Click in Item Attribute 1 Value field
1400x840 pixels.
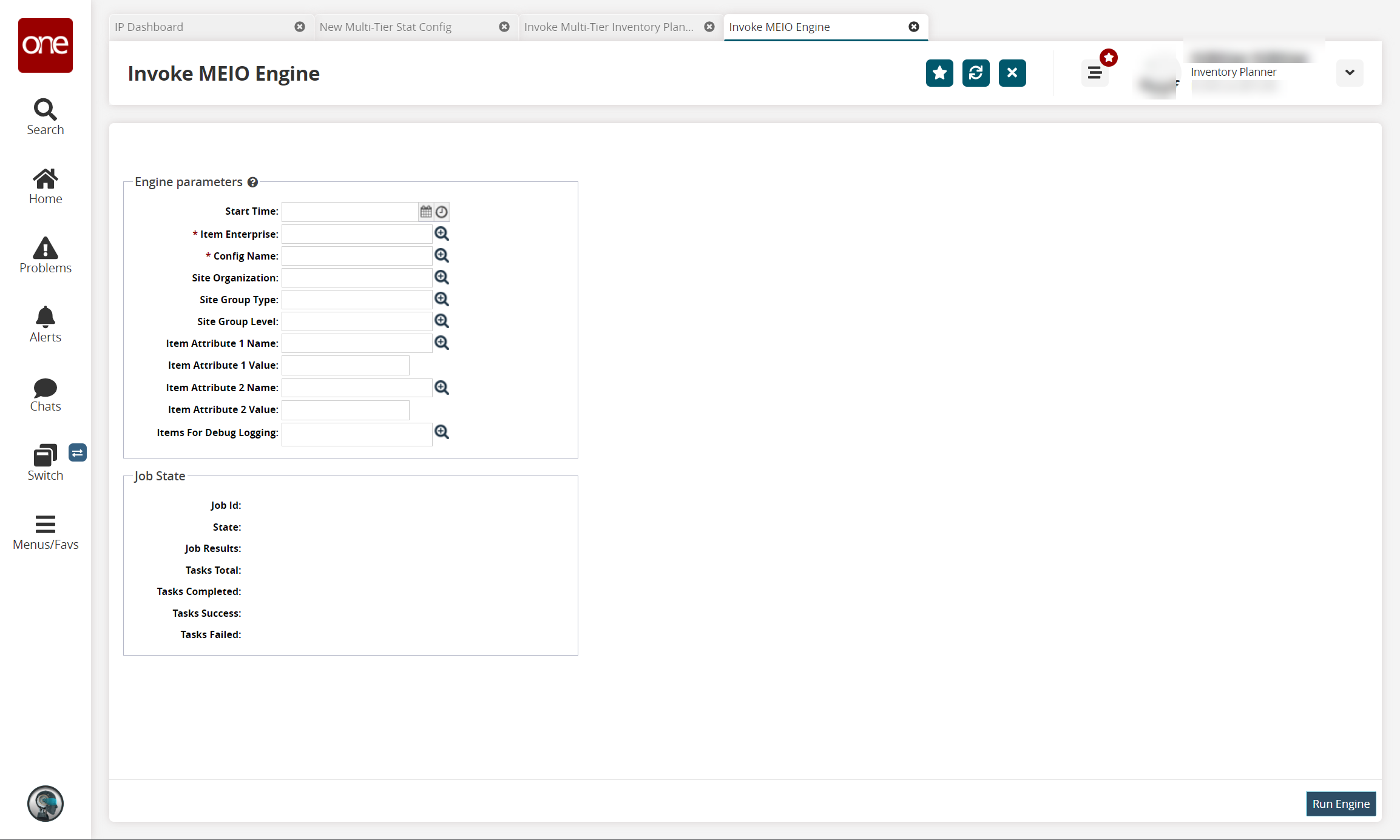pyautogui.click(x=345, y=365)
